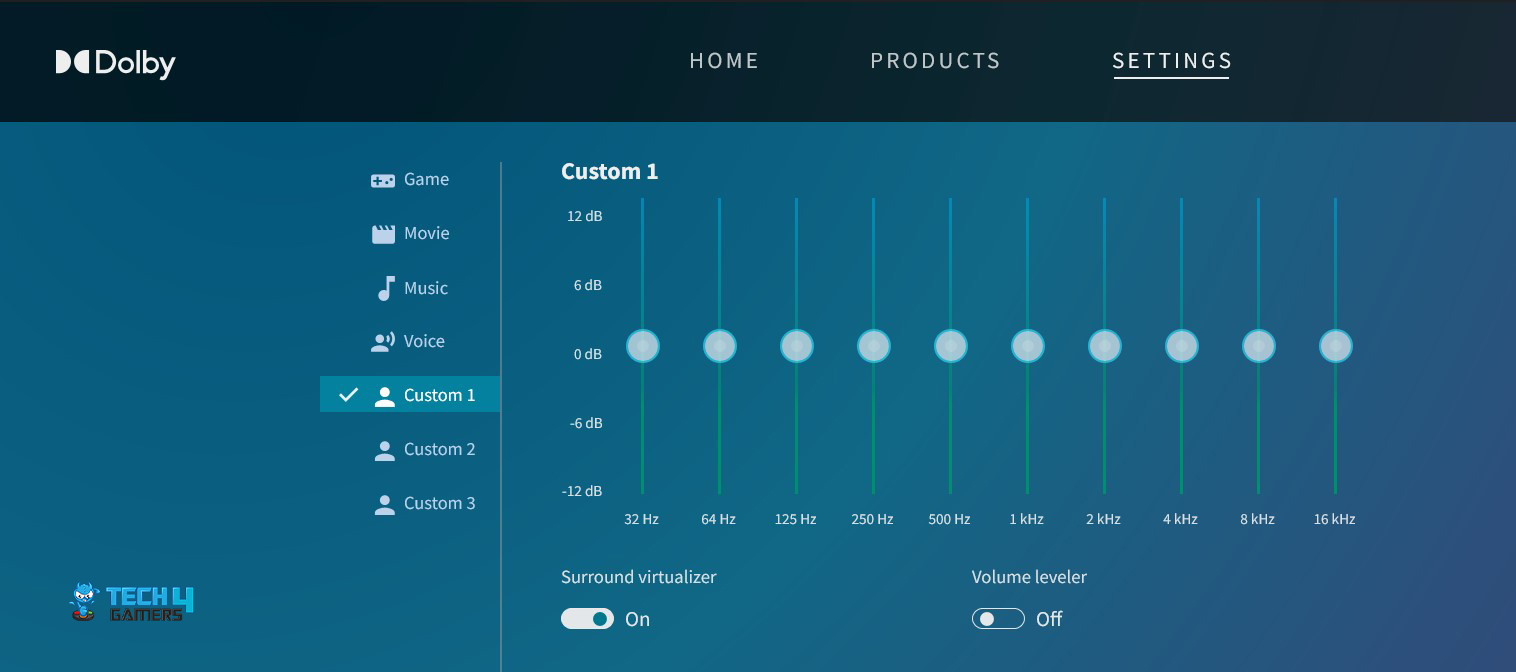The height and width of the screenshot is (672, 1516).
Task: Disable the Surround virtualizer toggle
Action: pos(587,619)
